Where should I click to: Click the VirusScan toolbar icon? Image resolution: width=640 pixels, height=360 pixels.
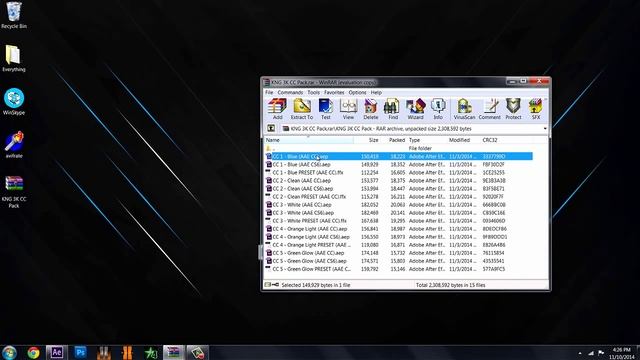pyautogui.click(x=464, y=109)
